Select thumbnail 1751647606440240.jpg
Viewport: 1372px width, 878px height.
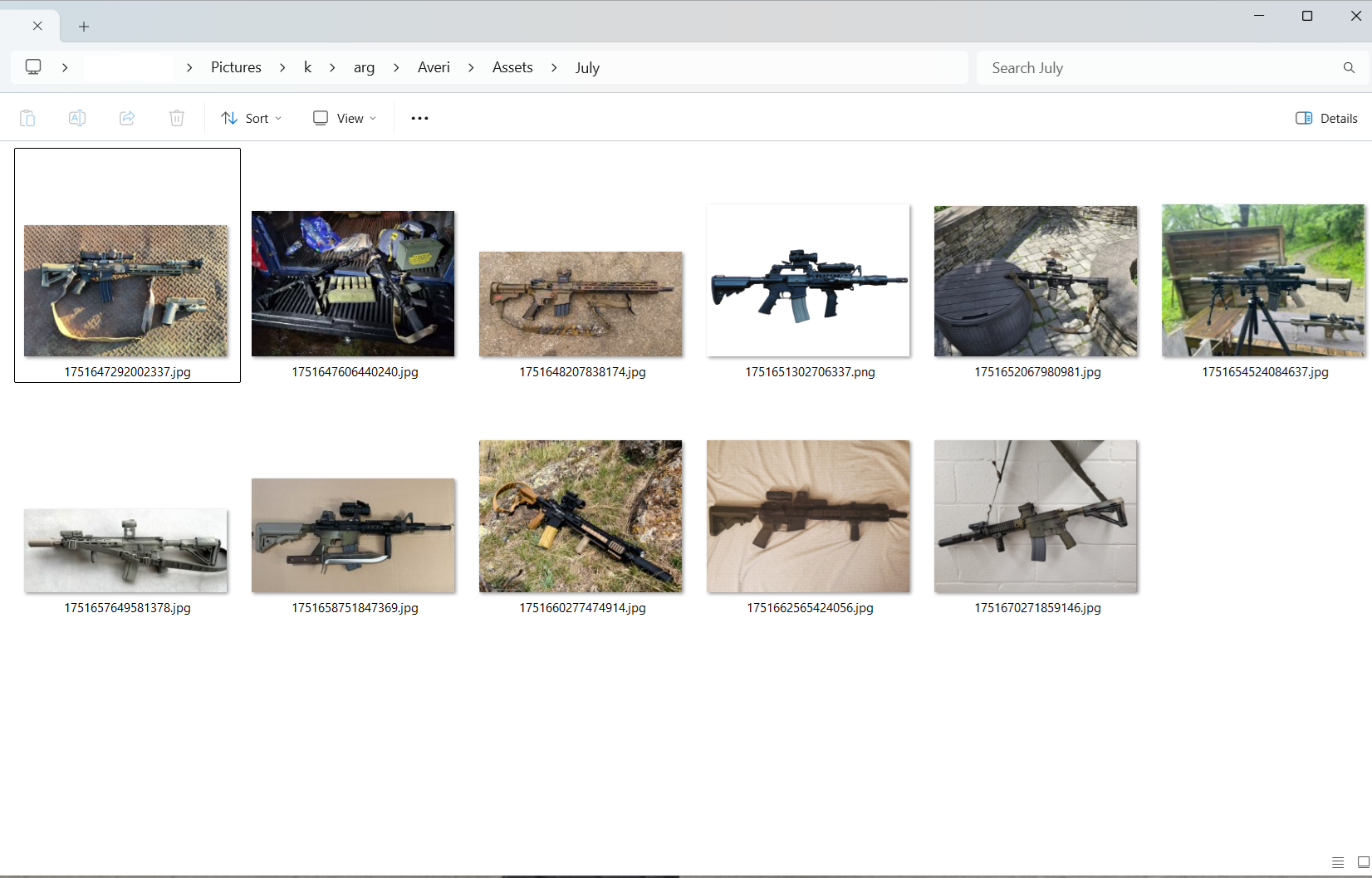tap(353, 283)
